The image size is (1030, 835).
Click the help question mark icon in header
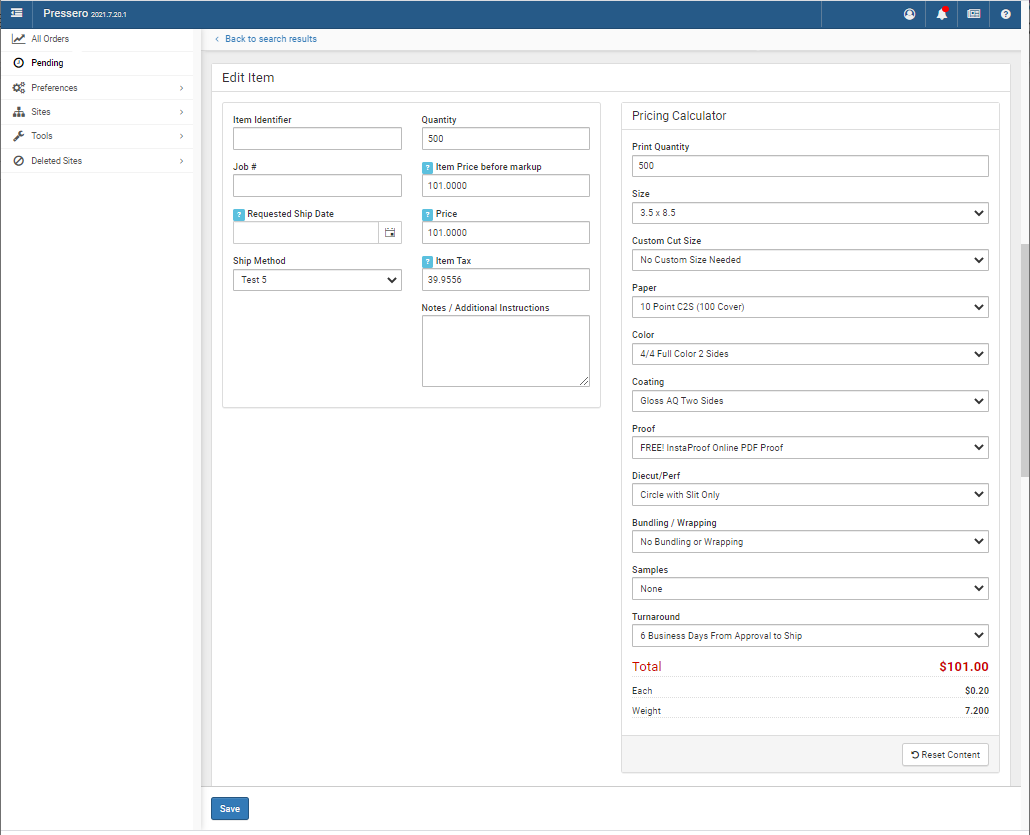1006,14
